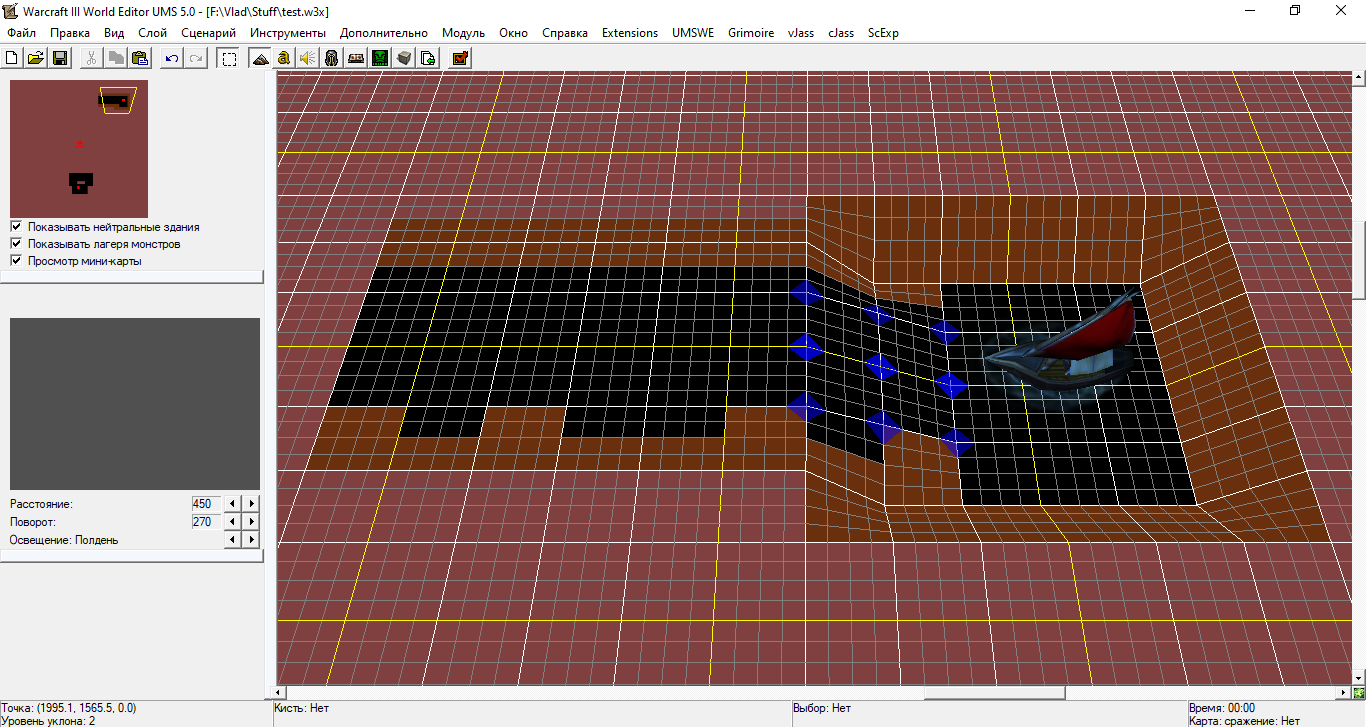Image resolution: width=1366 pixels, height=728 pixels.
Task: Activate the selection brush tool
Action: [230, 58]
